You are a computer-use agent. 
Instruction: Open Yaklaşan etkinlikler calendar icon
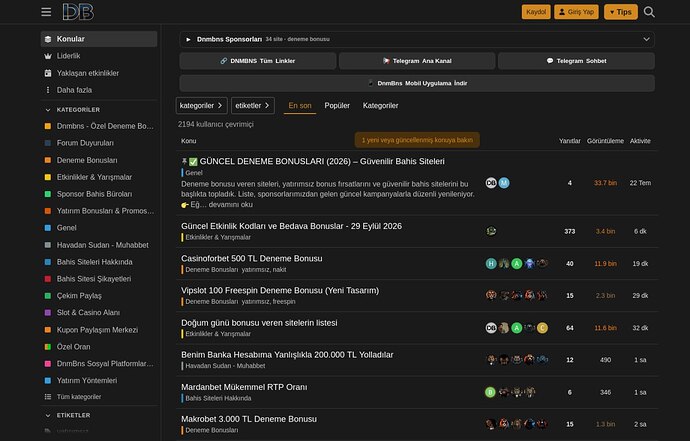(48, 73)
